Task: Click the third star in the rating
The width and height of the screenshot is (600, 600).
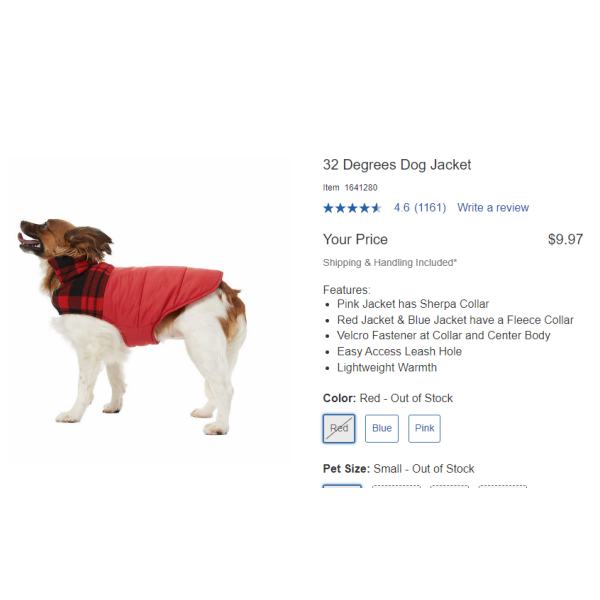Action: click(352, 208)
